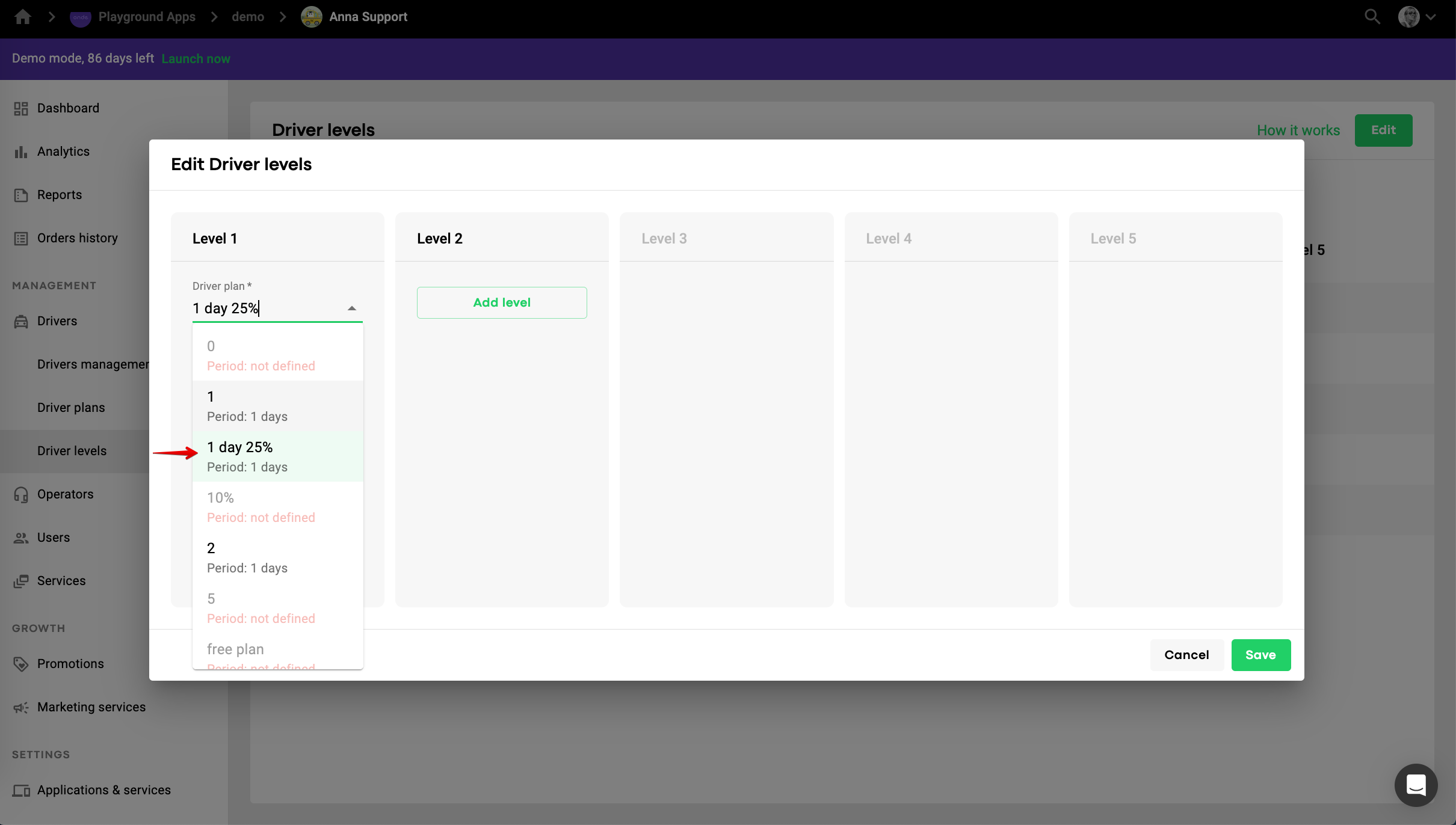
Task: Open Driver plans in sidebar
Action: pyautogui.click(x=71, y=408)
